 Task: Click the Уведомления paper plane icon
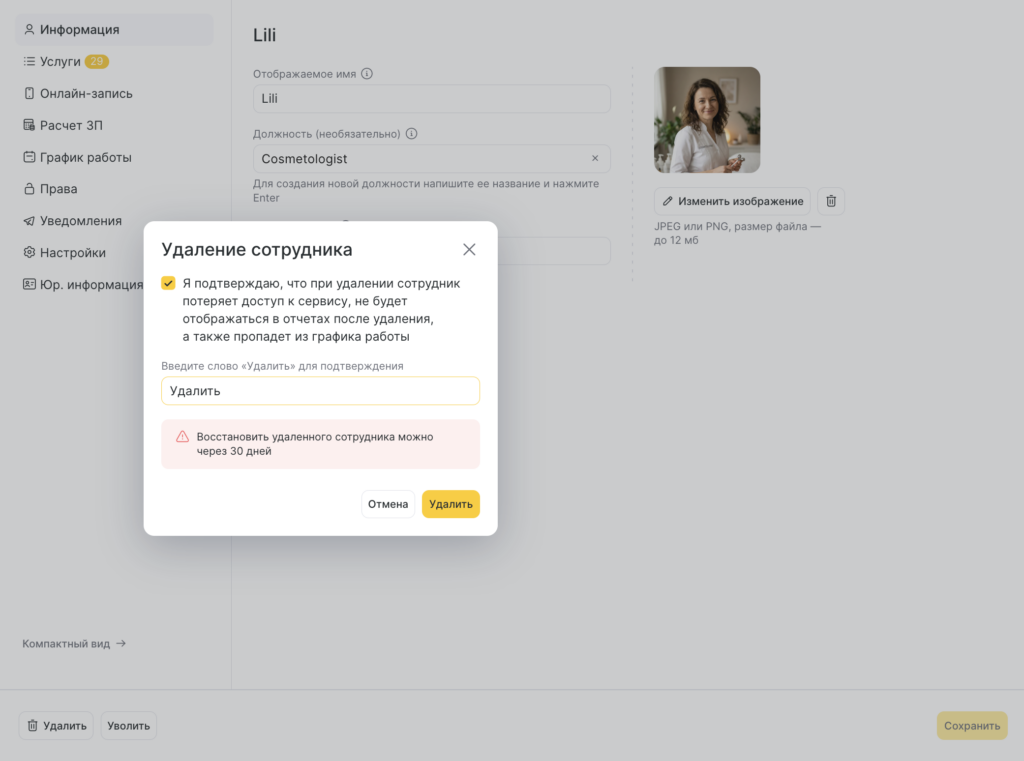point(30,221)
